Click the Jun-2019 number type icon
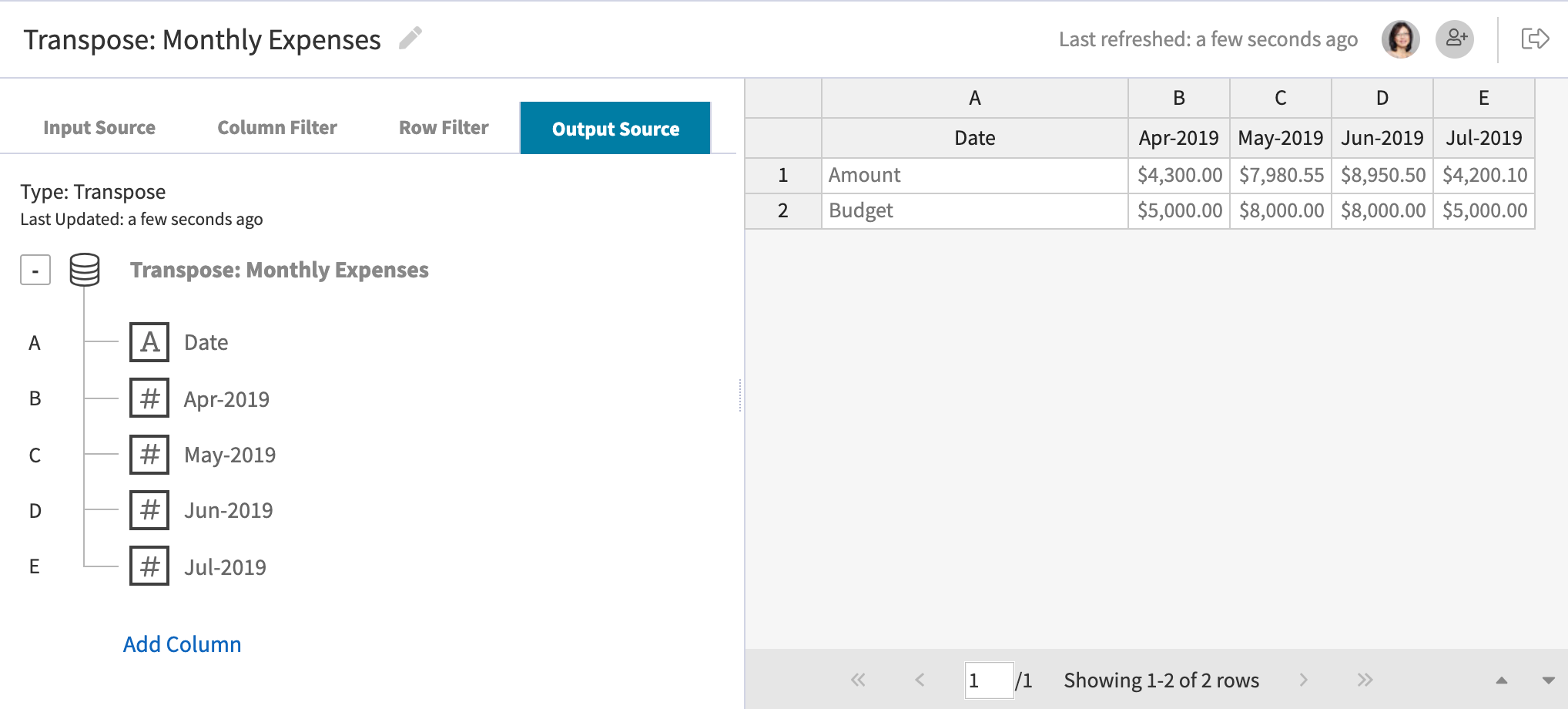1568x709 pixels. tap(149, 509)
